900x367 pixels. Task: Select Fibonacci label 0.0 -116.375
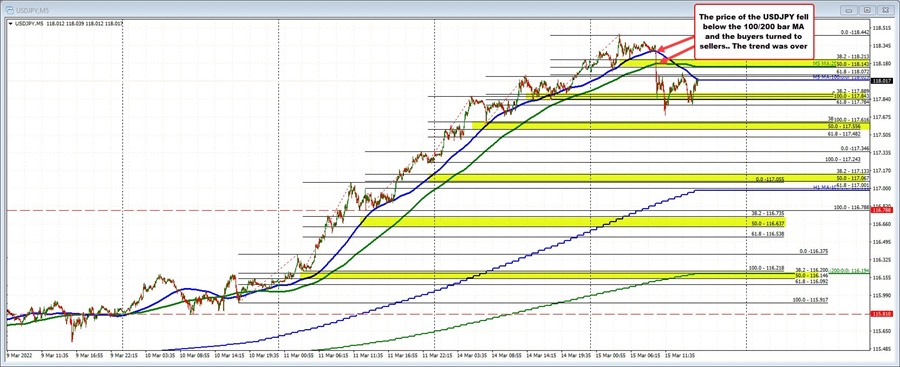(814, 252)
